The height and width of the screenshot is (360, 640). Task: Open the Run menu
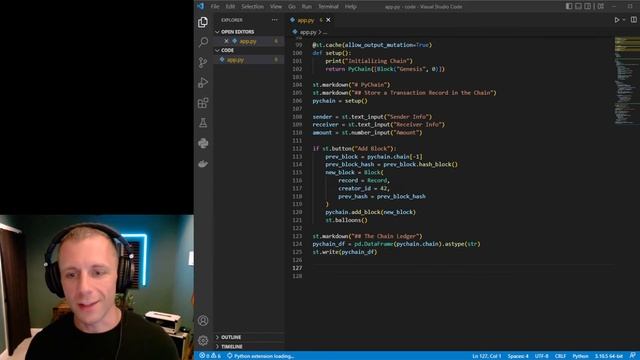307,7
